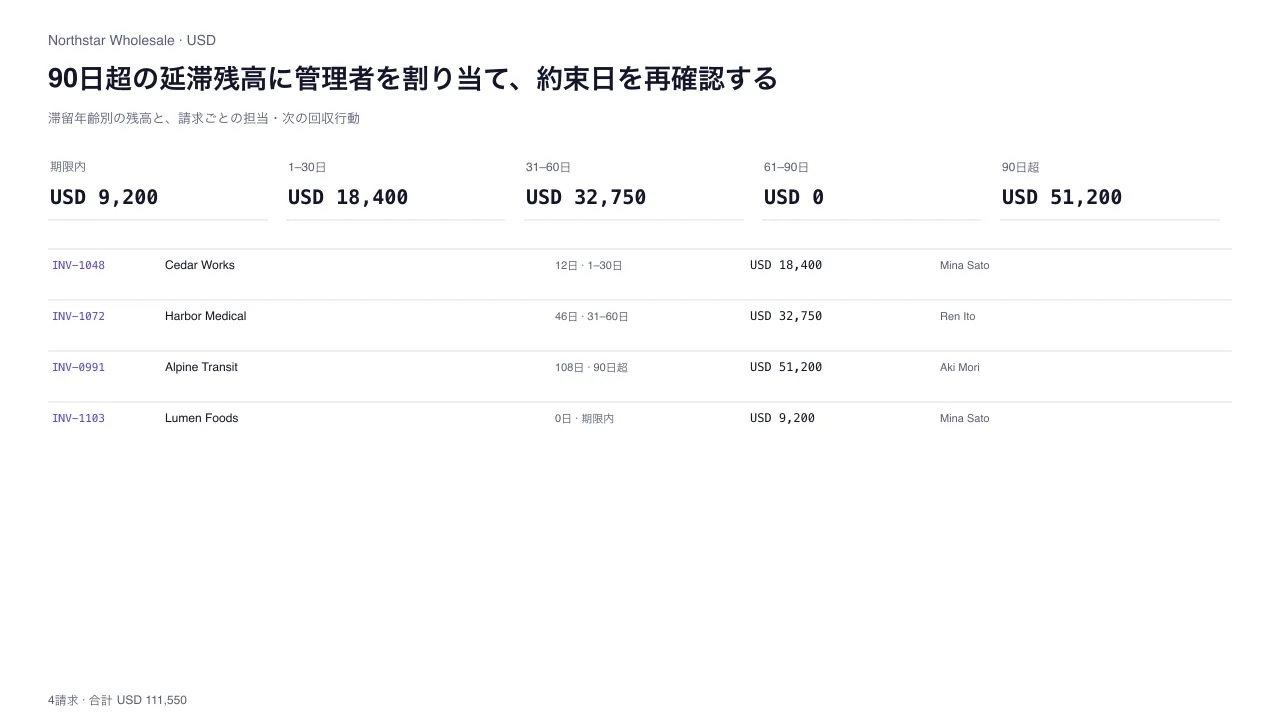Open invoice link INV-0991
This screenshot has height=720, width=1280.
[x=78, y=367]
